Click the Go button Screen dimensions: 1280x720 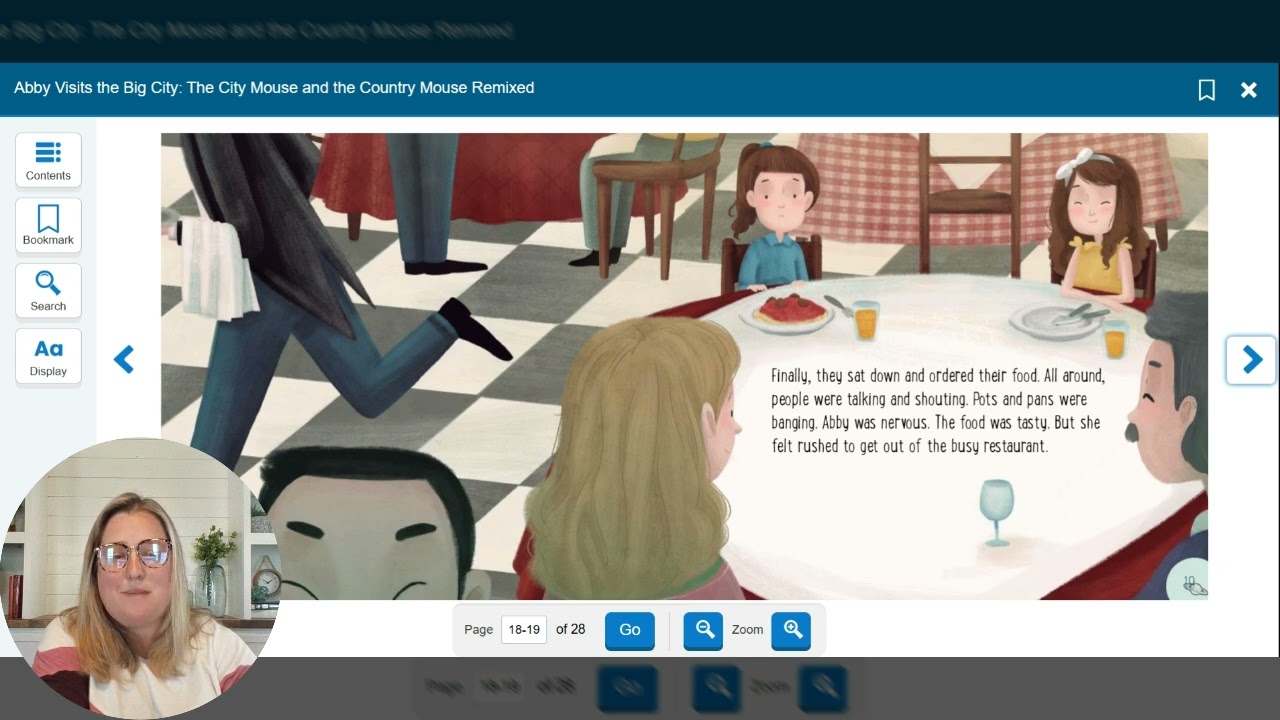[x=630, y=630]
